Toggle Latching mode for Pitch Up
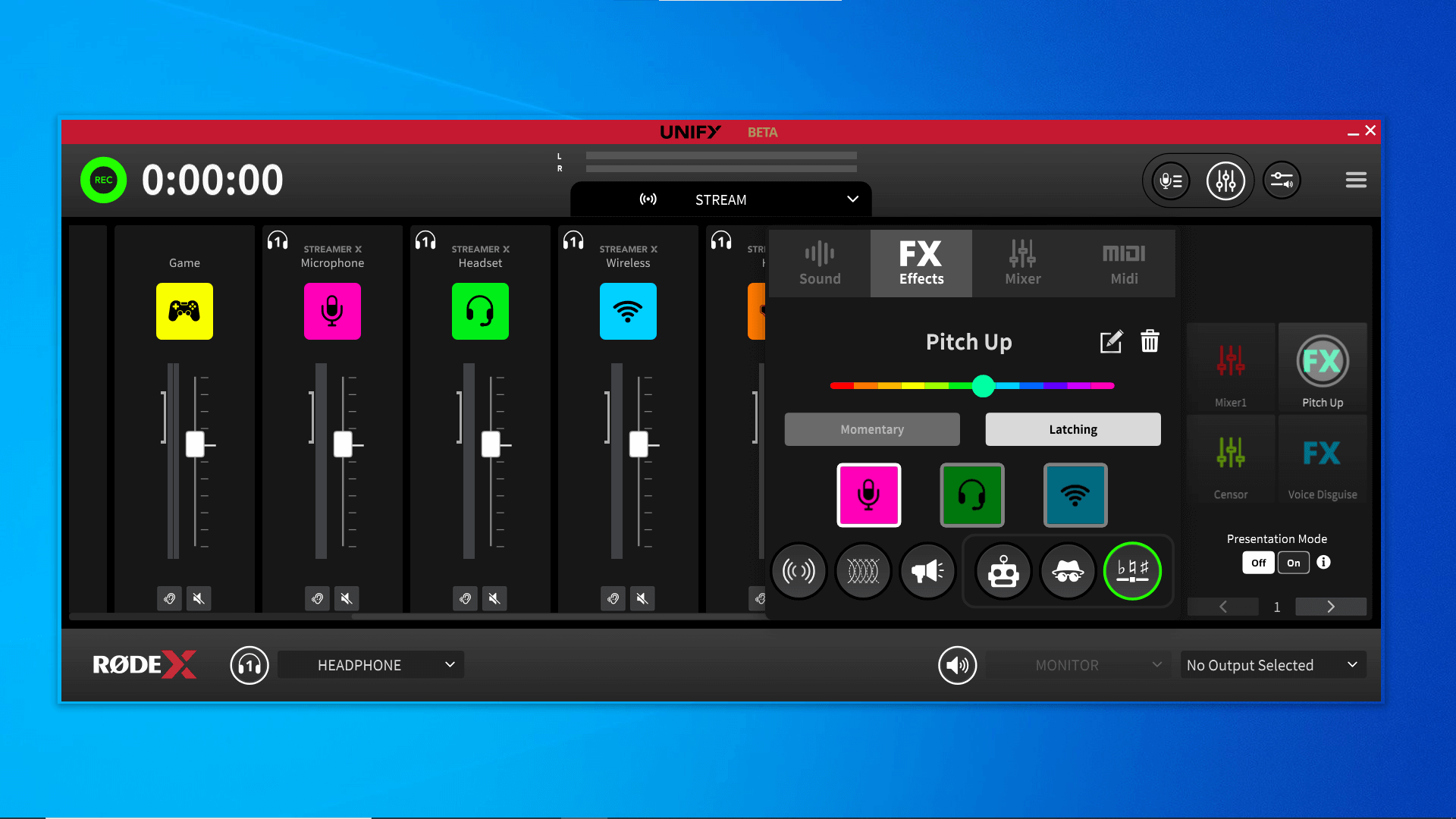This screenshot has width=1456, height=819. [x=1072, y=429]
